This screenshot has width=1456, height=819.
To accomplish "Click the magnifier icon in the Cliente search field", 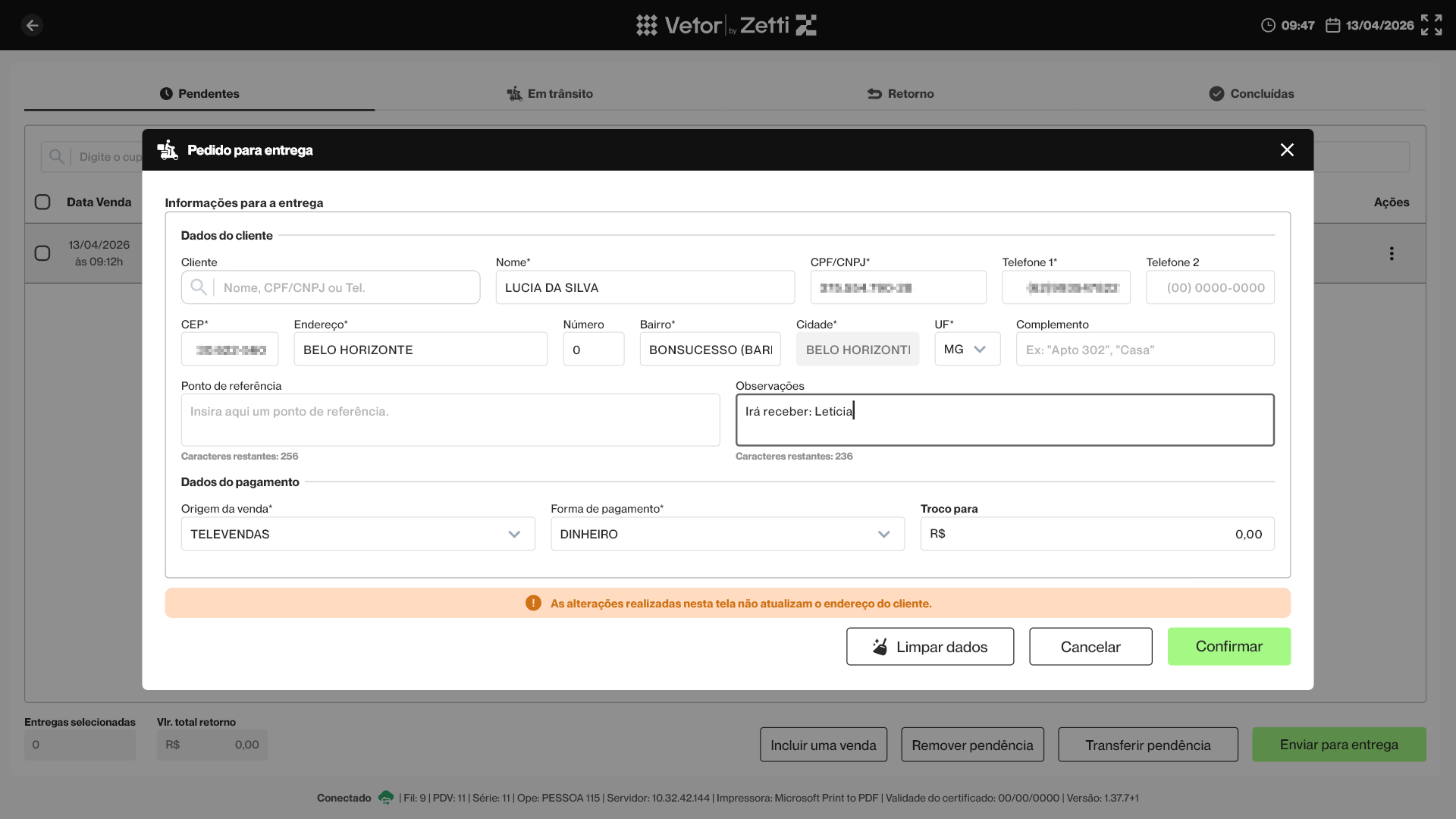I will point(199,287).
